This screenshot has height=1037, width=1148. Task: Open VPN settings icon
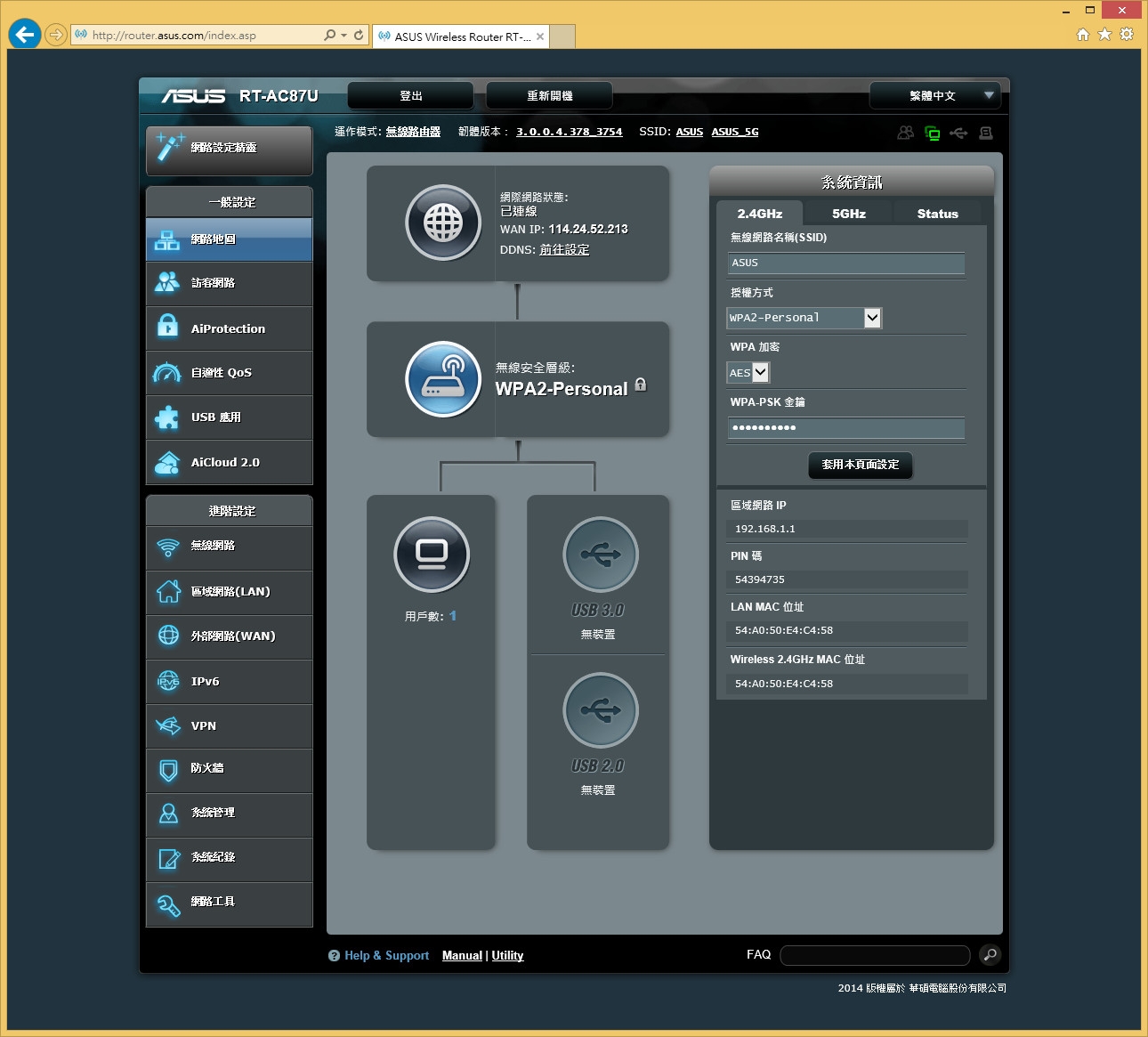tap(168, 725)
